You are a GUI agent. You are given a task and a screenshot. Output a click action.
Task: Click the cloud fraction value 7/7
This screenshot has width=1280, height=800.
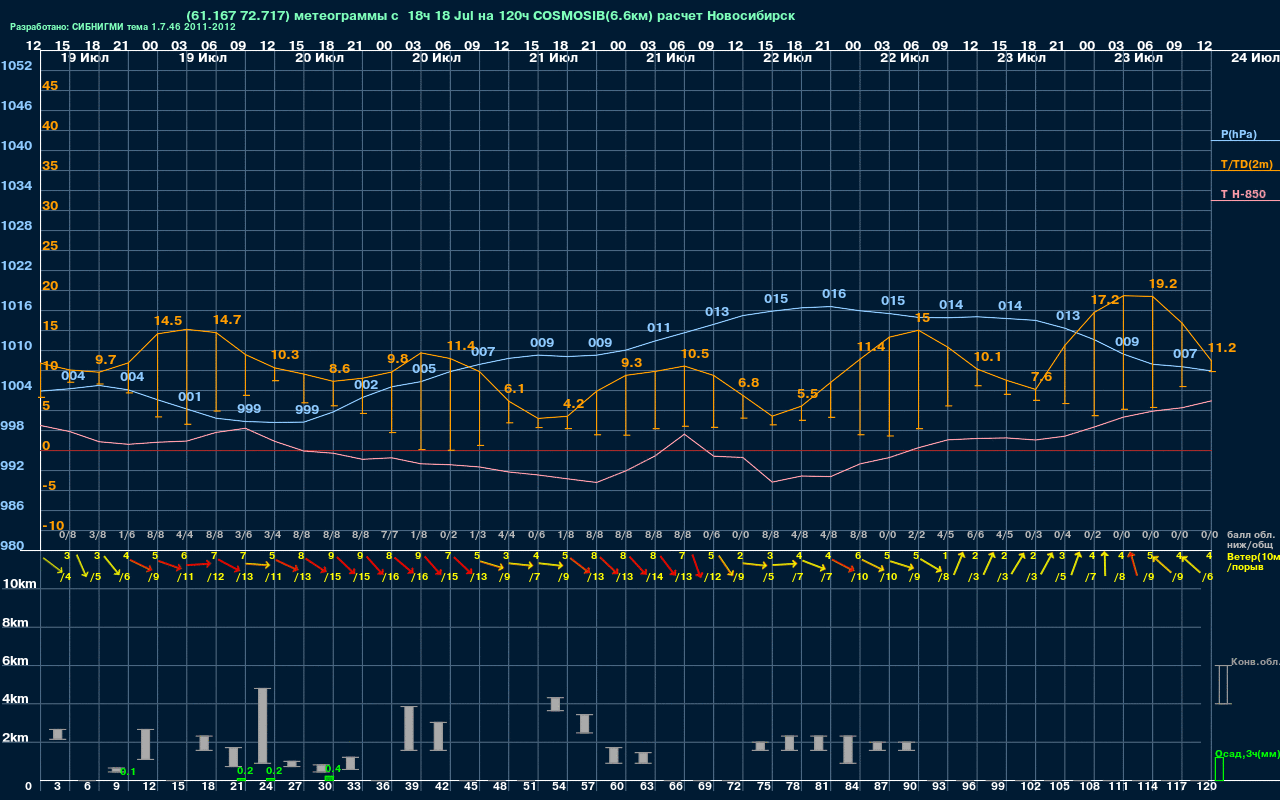point(389,535)
